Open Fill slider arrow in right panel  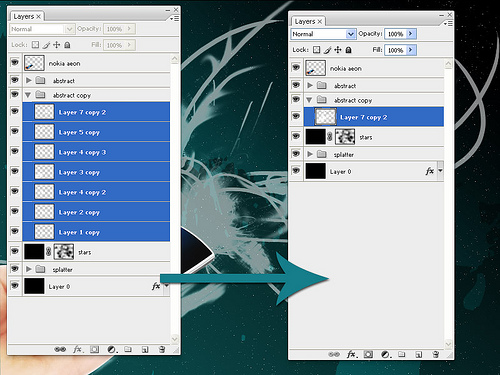point(411,50)
